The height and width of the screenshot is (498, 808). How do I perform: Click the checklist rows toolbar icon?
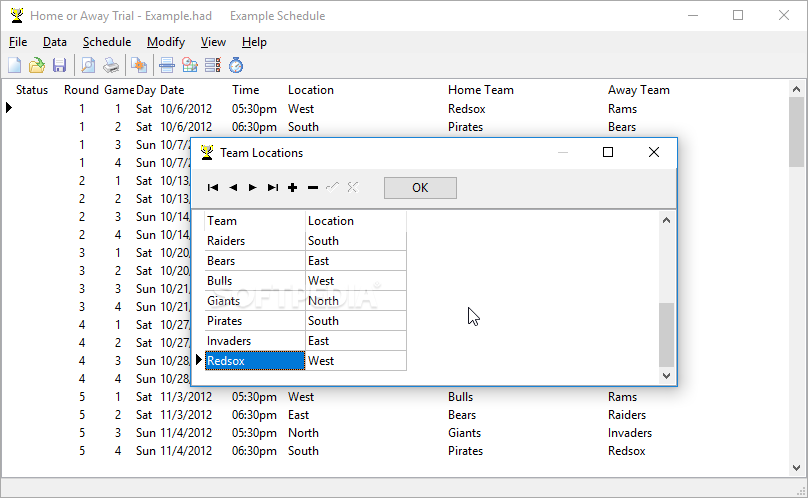(x=213, y=65)
